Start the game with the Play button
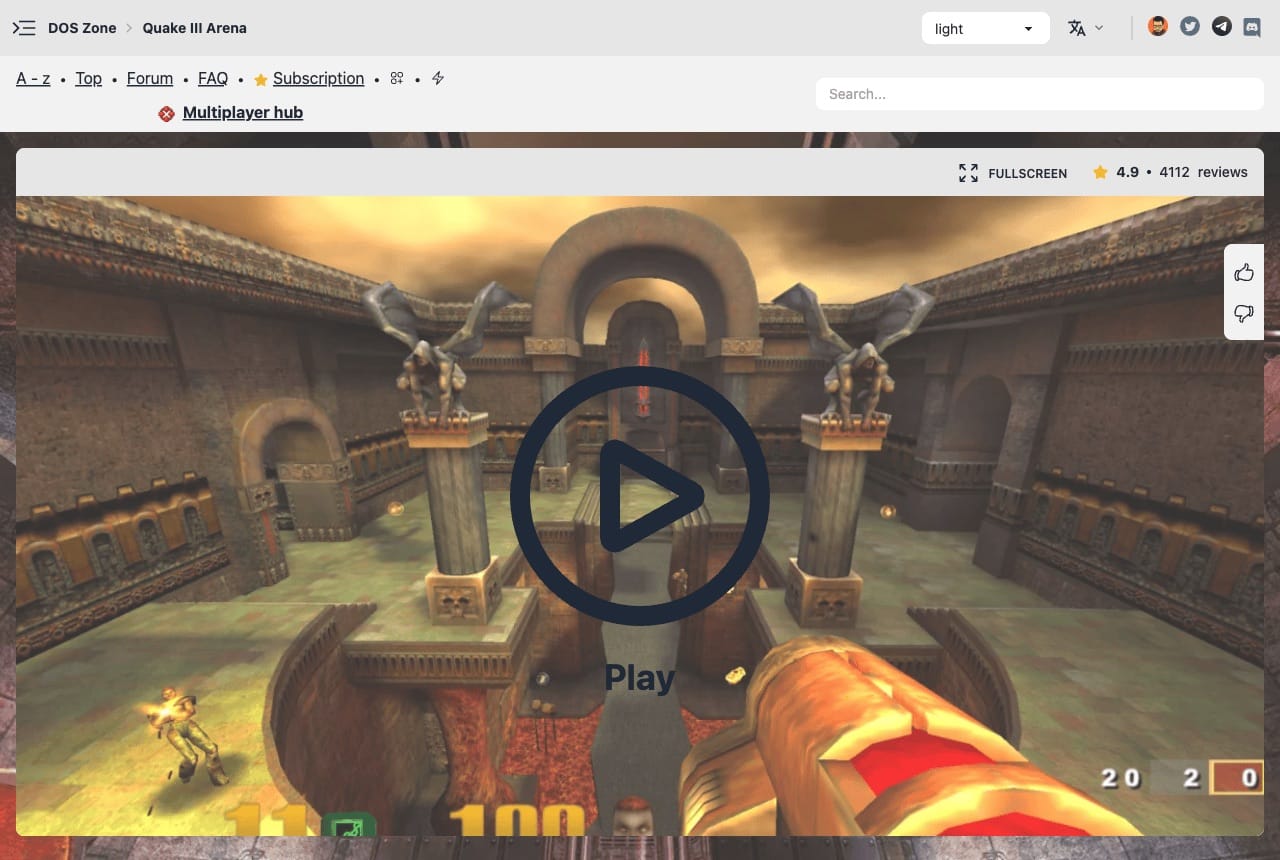 (x=640, y=496)
